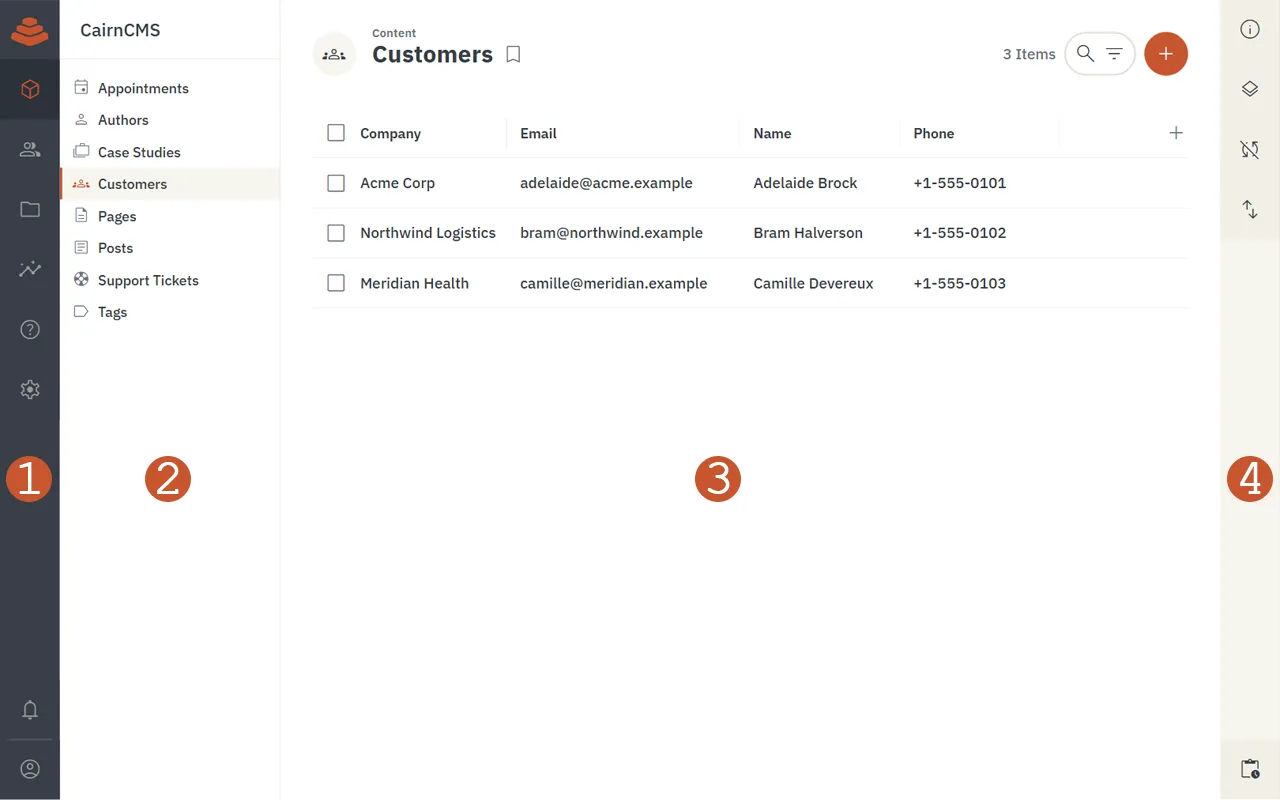Open the Help question mark icon

coord(30,329)
